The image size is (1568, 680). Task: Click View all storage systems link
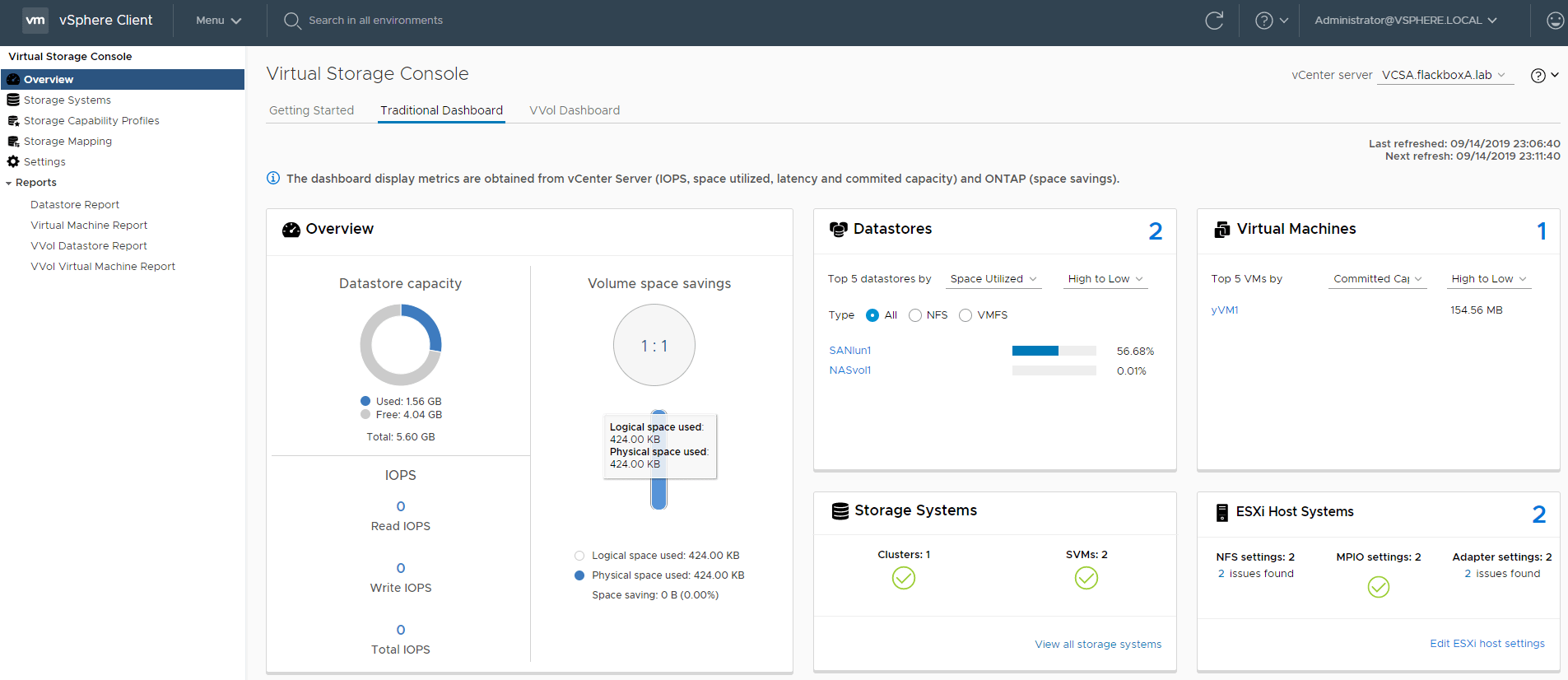[x=1098, y=644]
